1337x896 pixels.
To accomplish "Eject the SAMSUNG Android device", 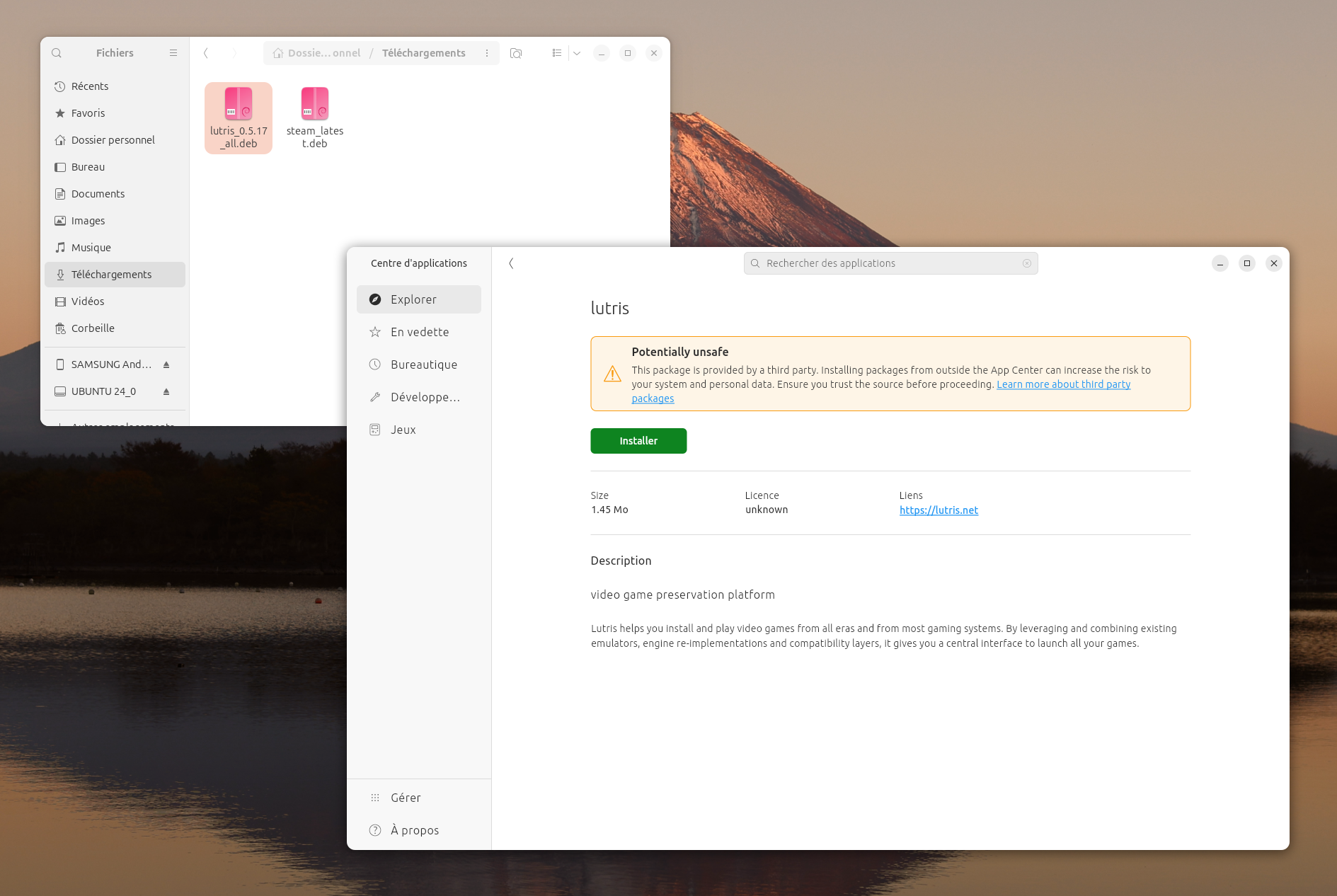I will coord(166,364).
